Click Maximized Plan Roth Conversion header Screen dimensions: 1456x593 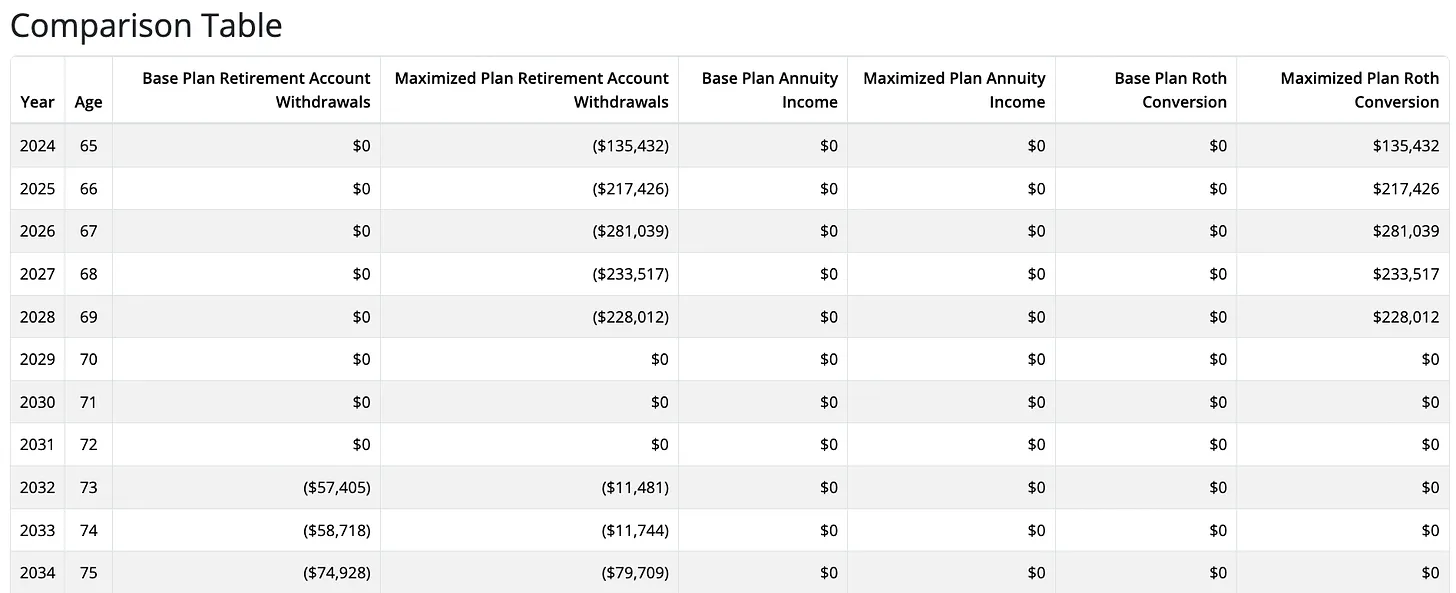(x=1359, y=90)
